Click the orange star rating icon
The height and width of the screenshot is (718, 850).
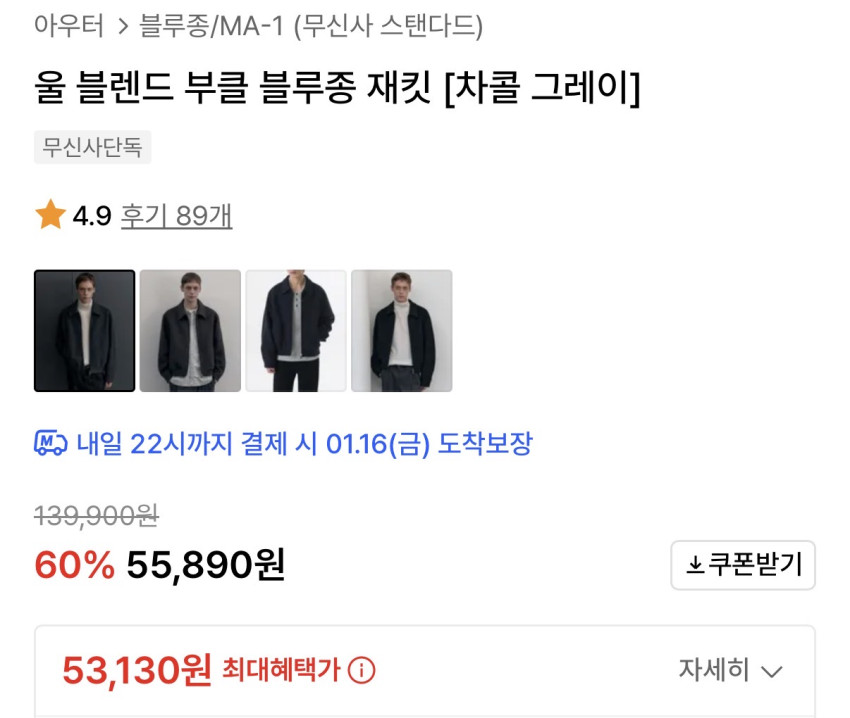click(x=50, y=215)
